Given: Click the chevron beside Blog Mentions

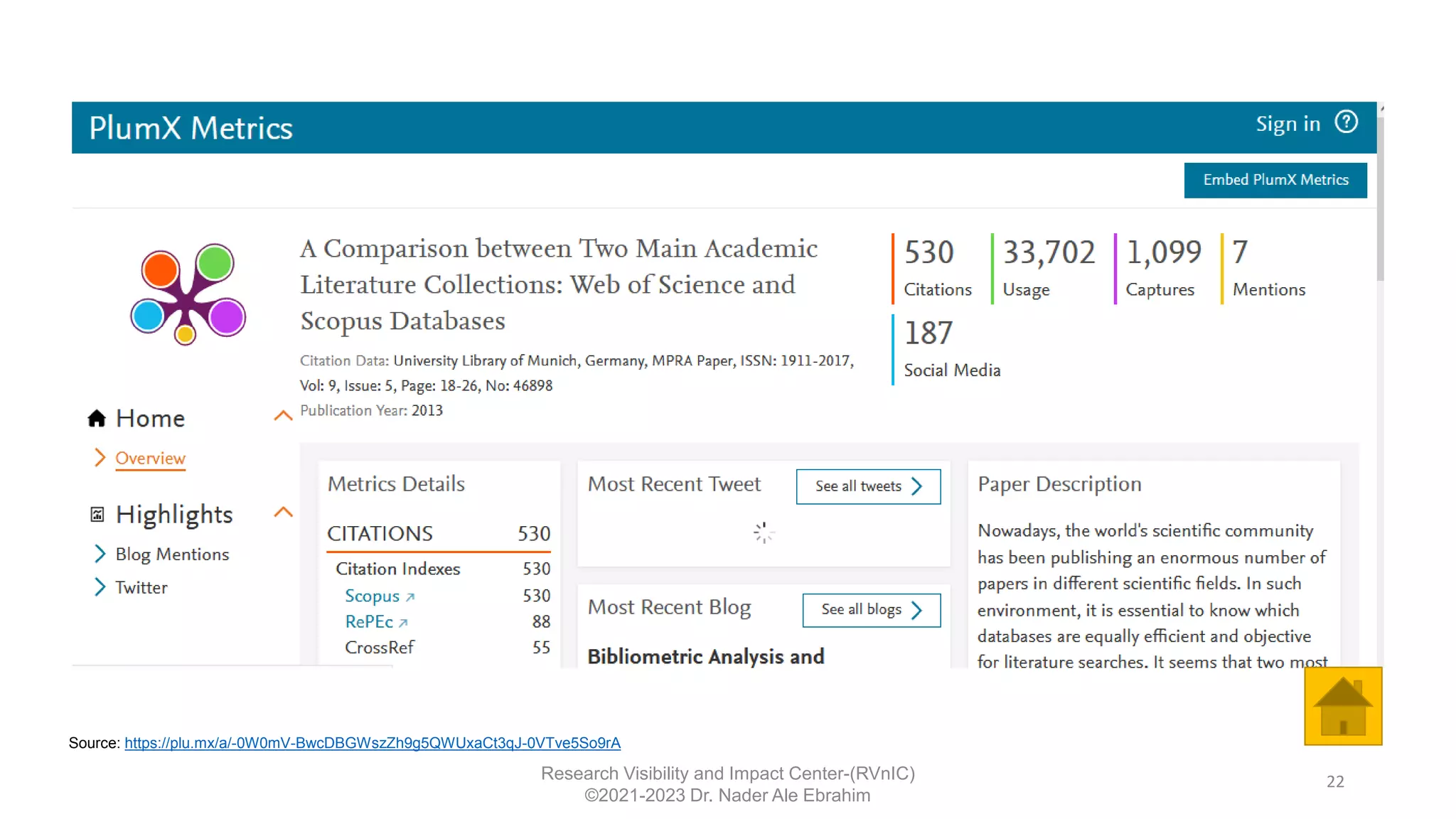Looking at the screenshot, I should 100,554.
